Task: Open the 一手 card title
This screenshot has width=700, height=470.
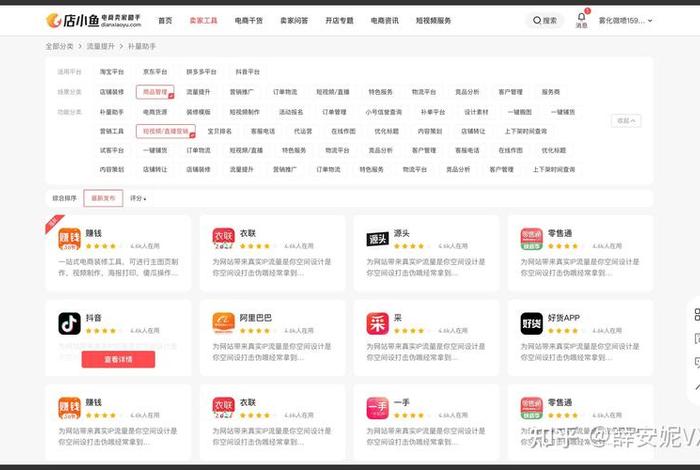Action: point(402,402)
